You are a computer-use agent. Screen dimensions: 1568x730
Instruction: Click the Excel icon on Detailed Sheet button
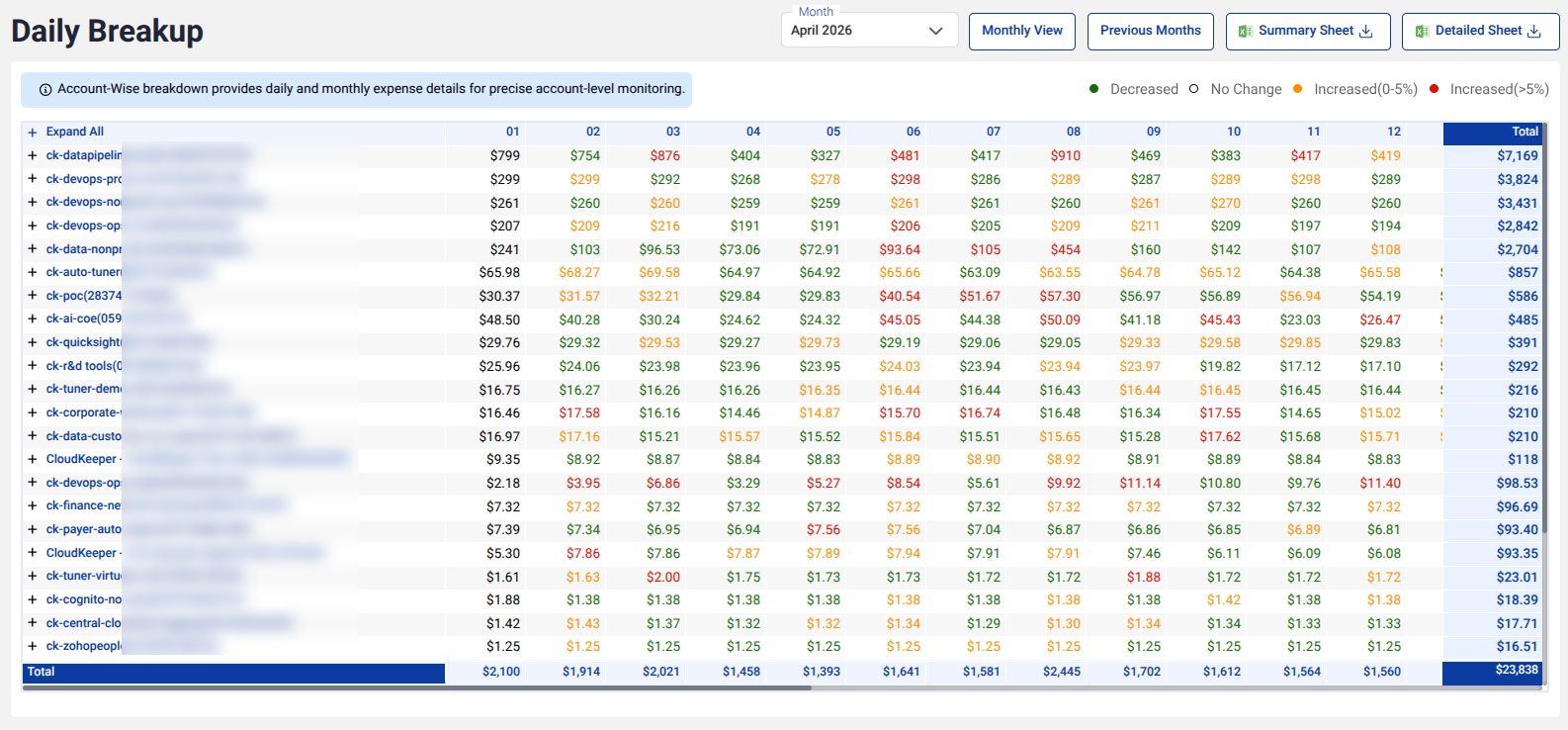[1422, 32]
